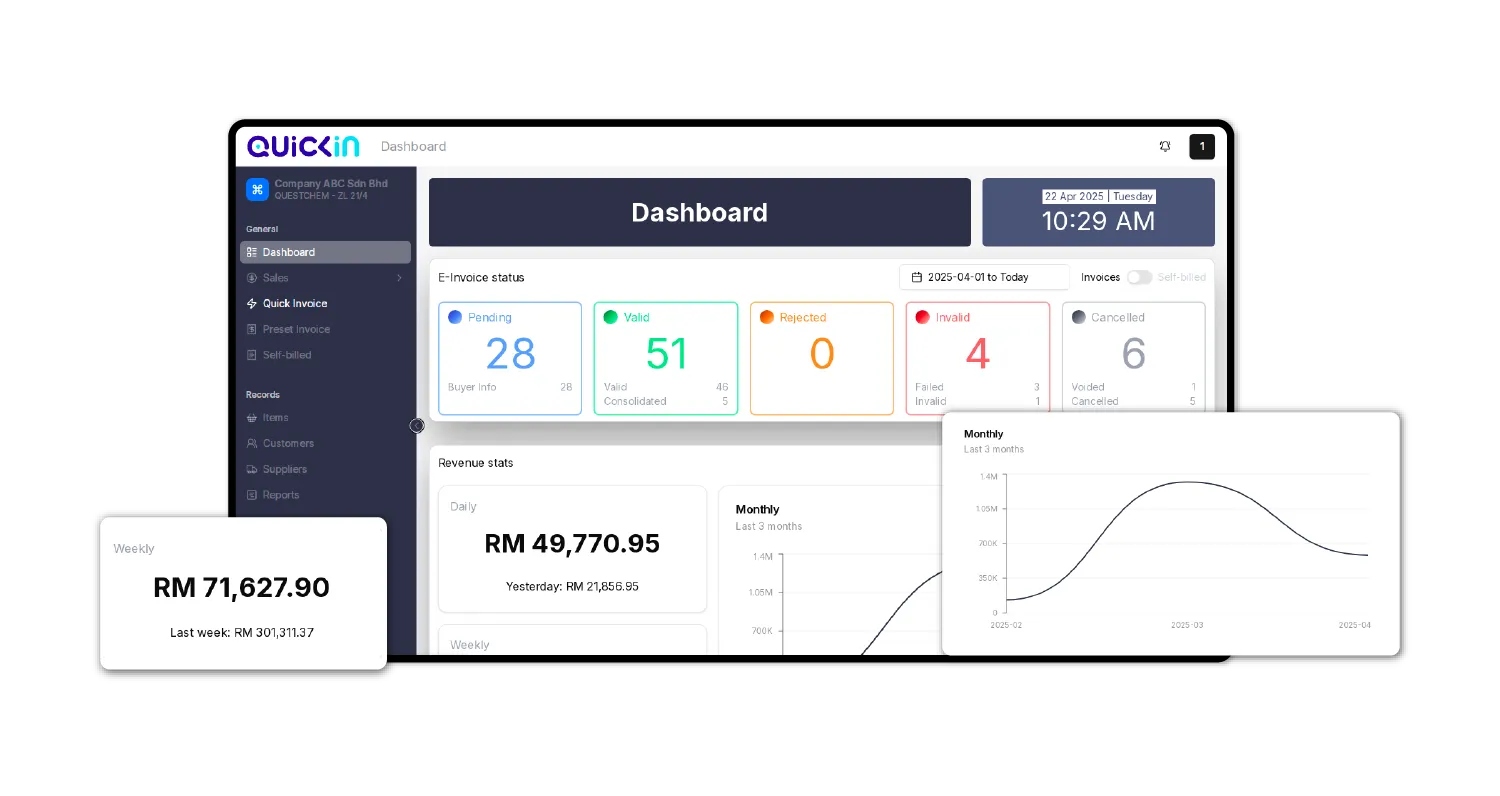The height and width of the screenshot is (796, 1500).
Task: Select the Suppliers truck icon
Action: (x=252, y=469)
